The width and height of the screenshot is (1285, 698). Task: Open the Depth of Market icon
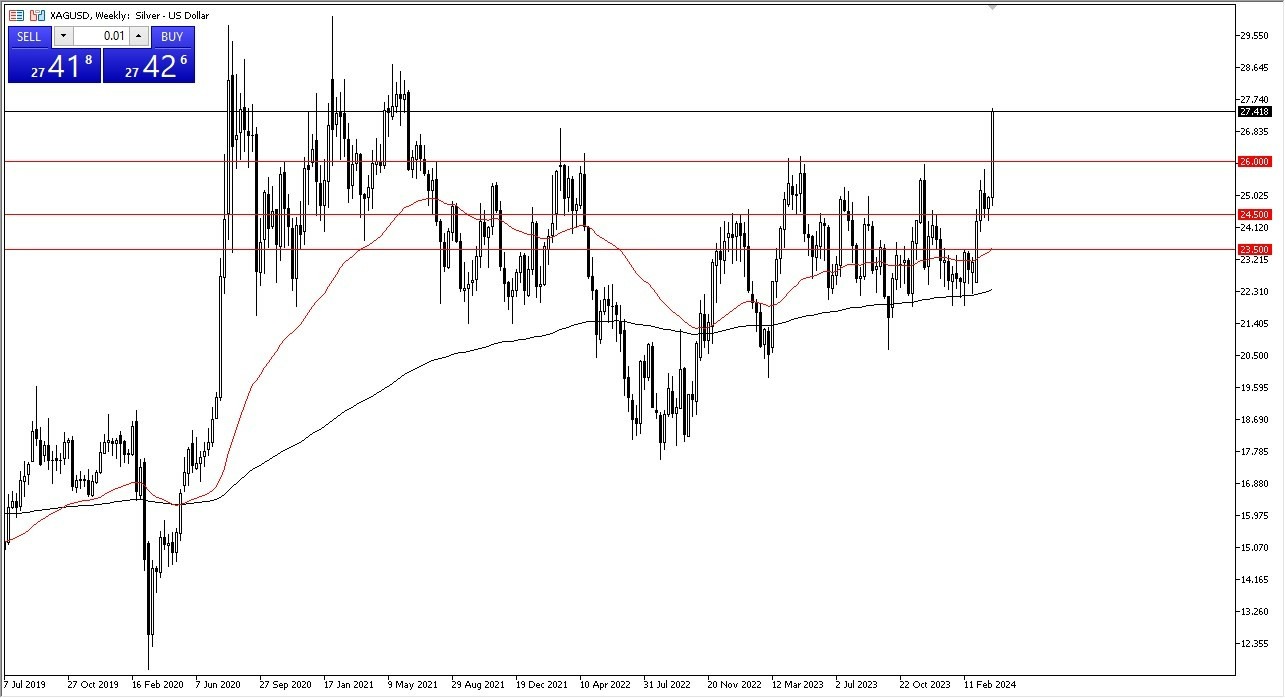[x=16, y=14]
